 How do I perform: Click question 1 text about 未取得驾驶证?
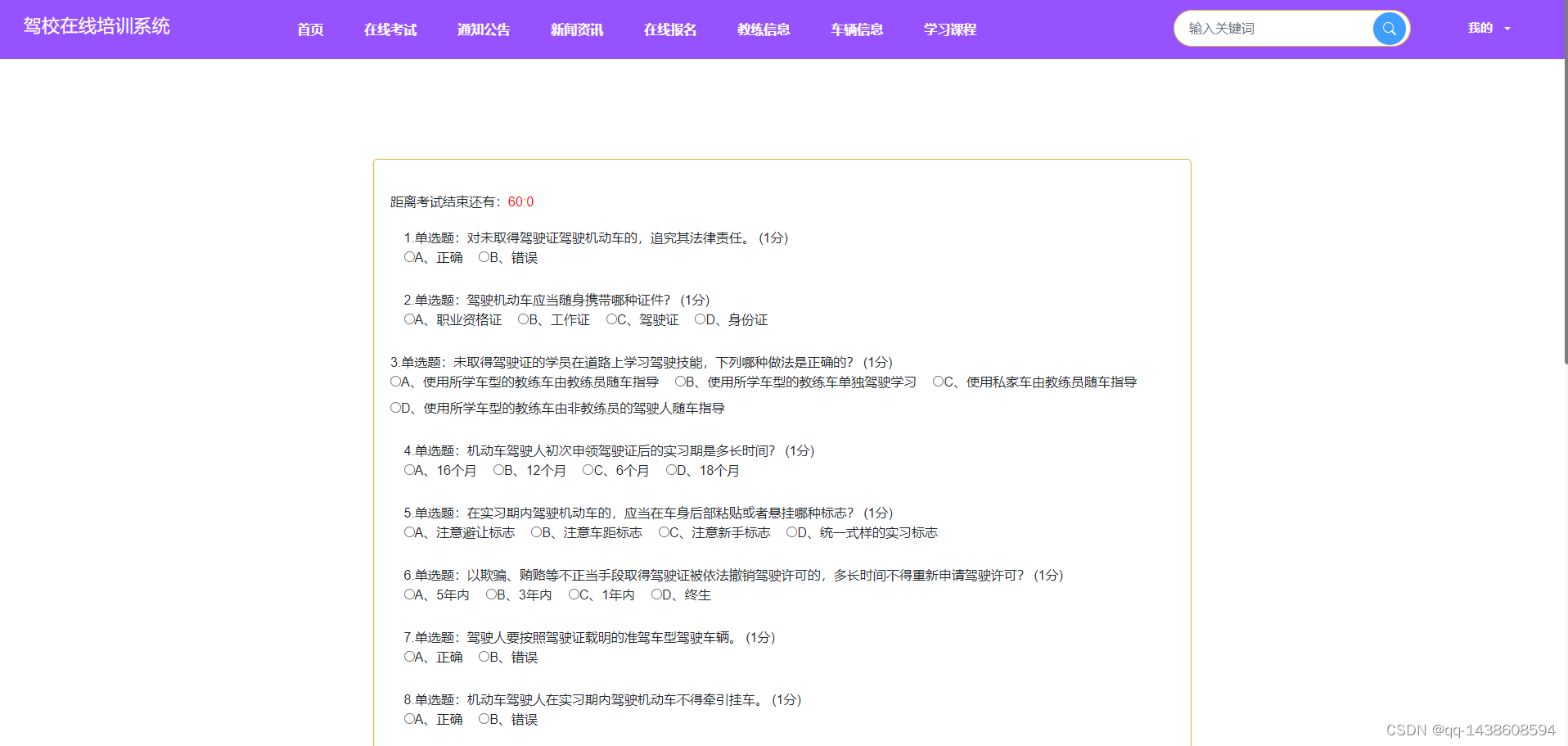pos(596,238)
